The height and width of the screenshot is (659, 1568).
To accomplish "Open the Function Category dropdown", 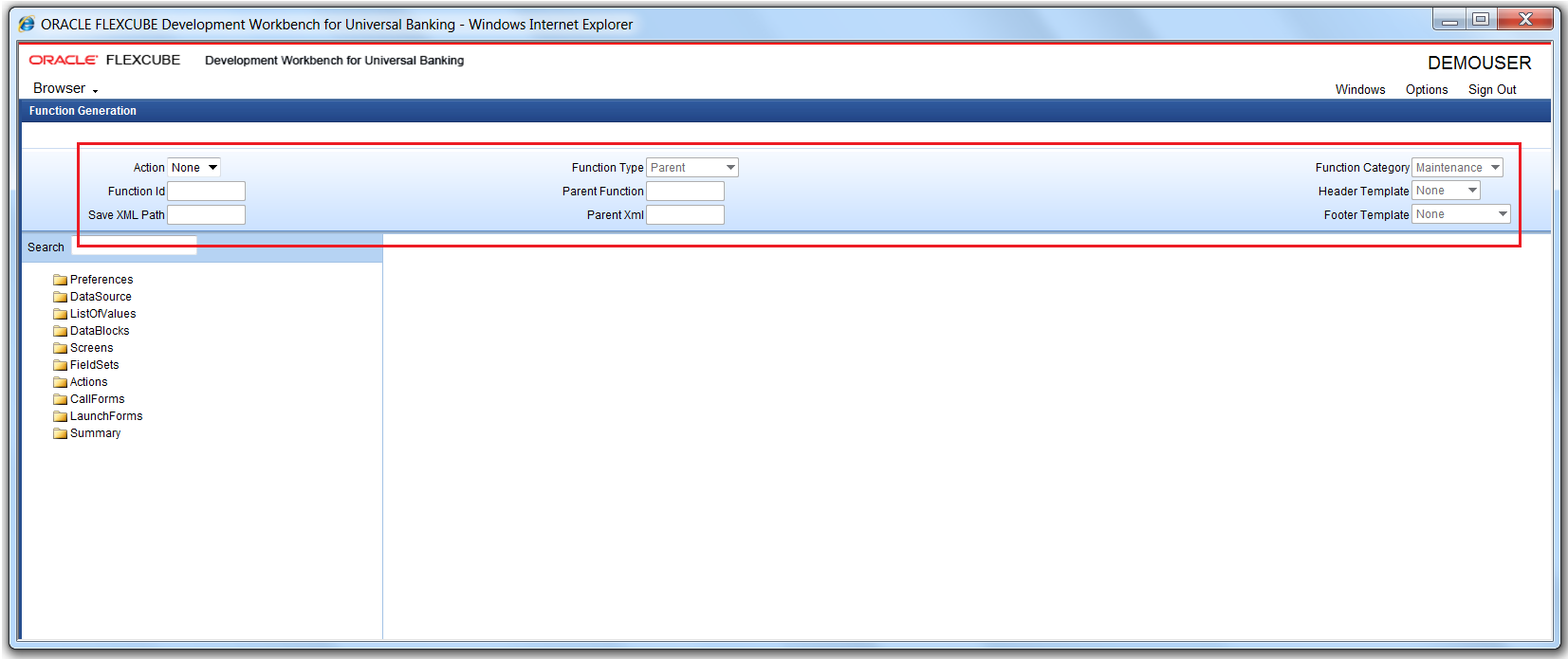I will point(1457,168).
